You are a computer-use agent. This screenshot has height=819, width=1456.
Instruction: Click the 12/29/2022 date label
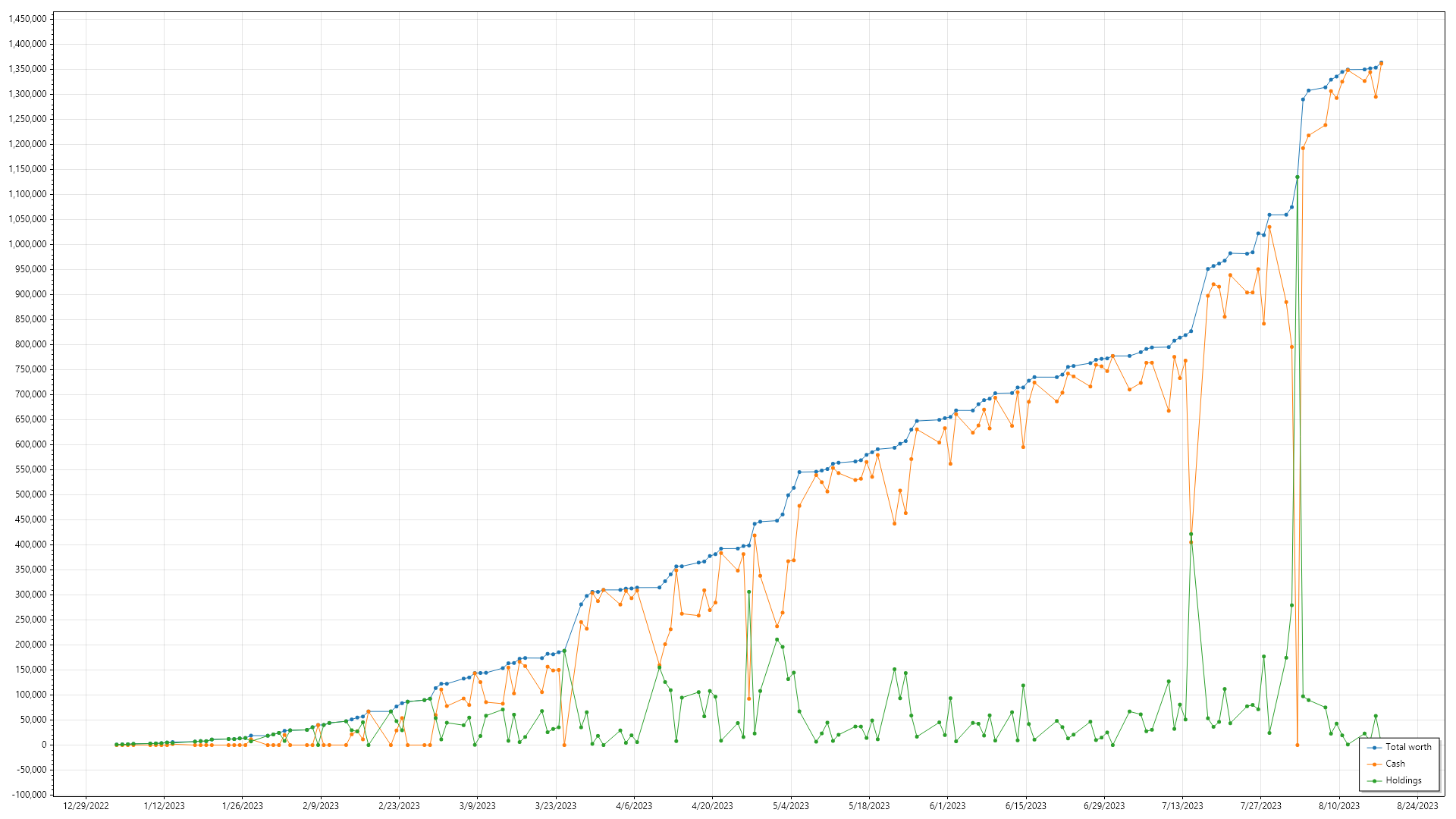pyautogui.click(x=86, y=806)
